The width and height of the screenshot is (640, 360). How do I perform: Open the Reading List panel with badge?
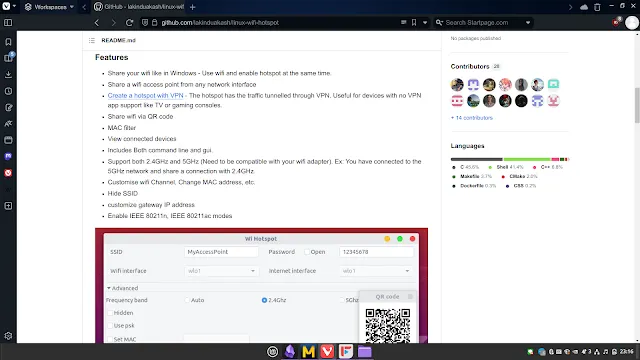point(8,58)
